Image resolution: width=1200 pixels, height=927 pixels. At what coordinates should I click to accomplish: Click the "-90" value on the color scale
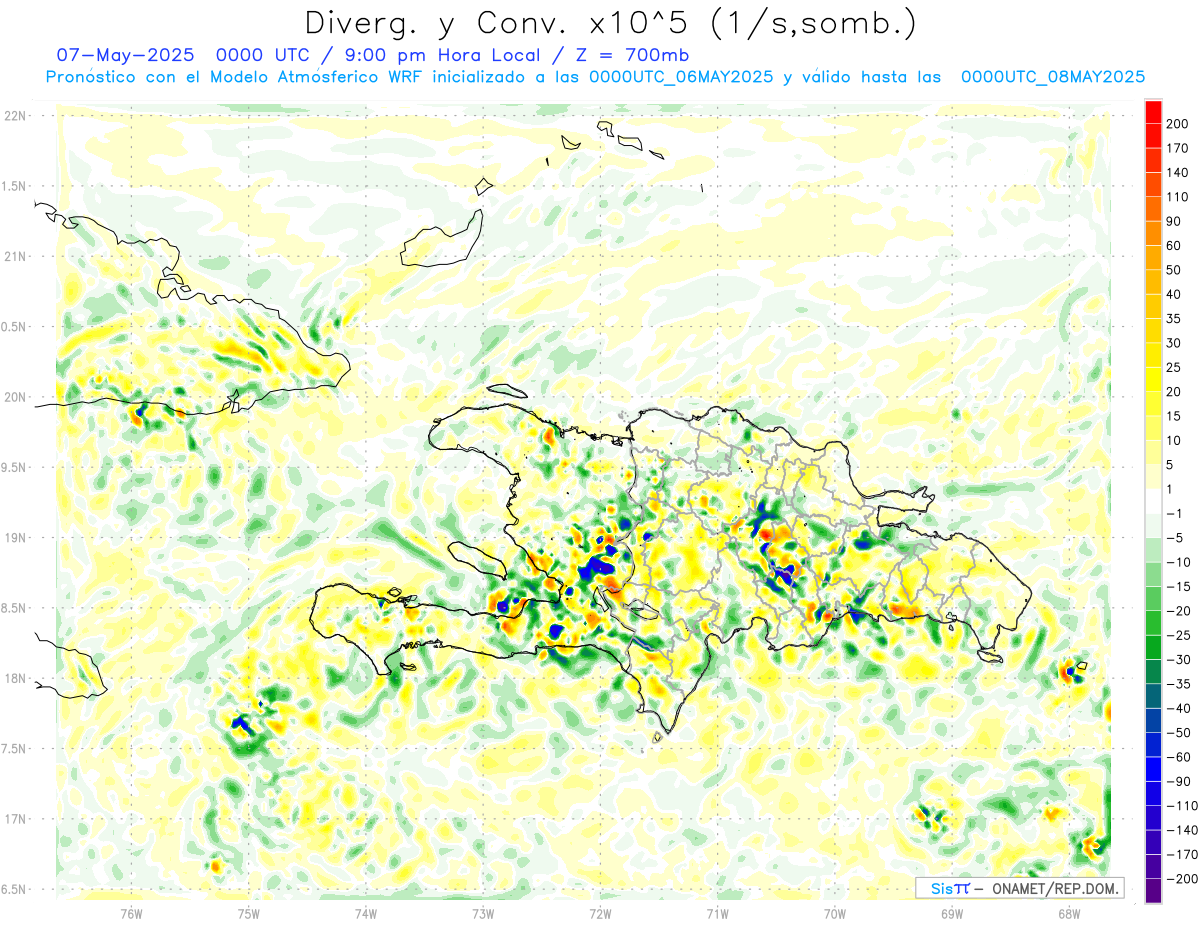[x=1177, y=781]
